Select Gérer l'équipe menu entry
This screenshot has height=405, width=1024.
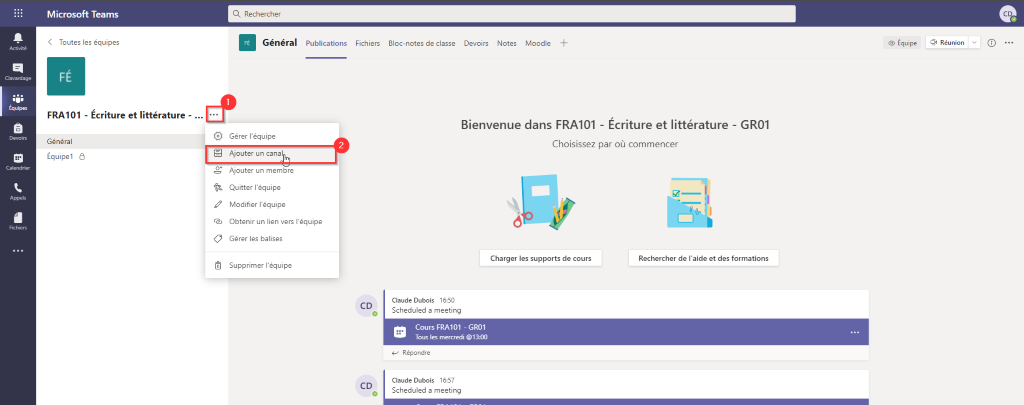[272, 137]
